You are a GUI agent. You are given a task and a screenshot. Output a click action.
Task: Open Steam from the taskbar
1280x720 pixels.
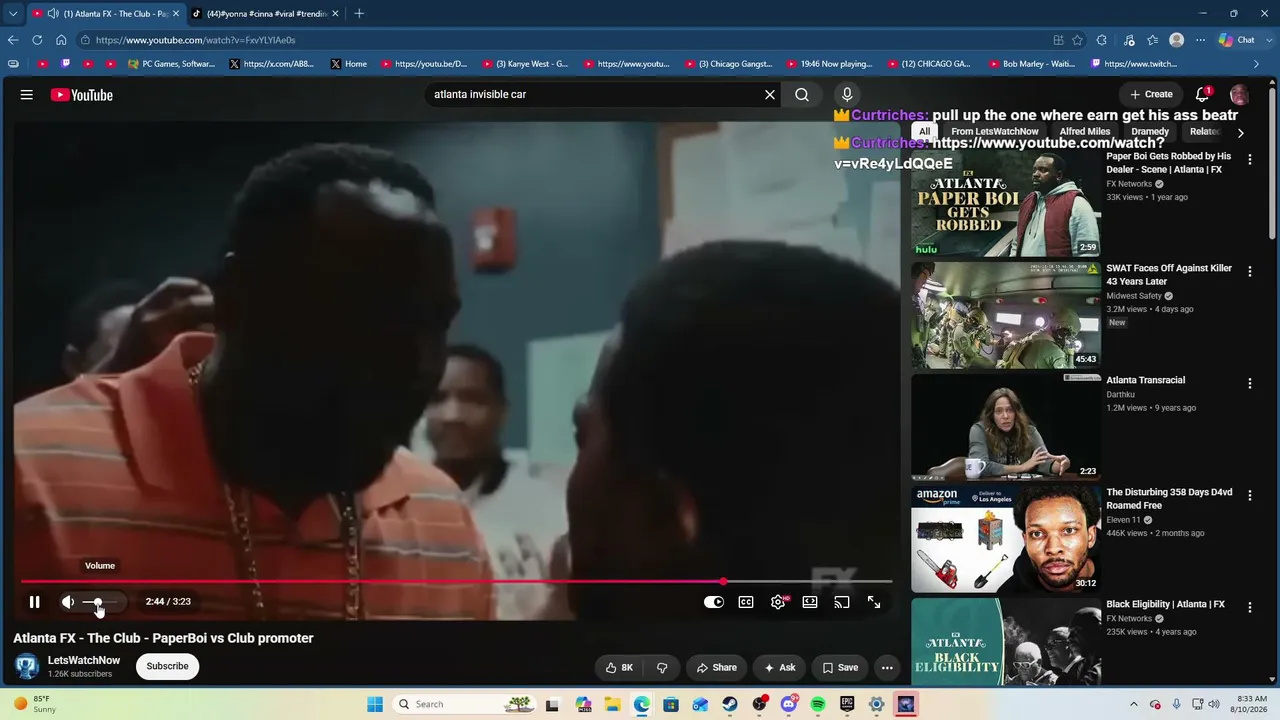point(730,704)
